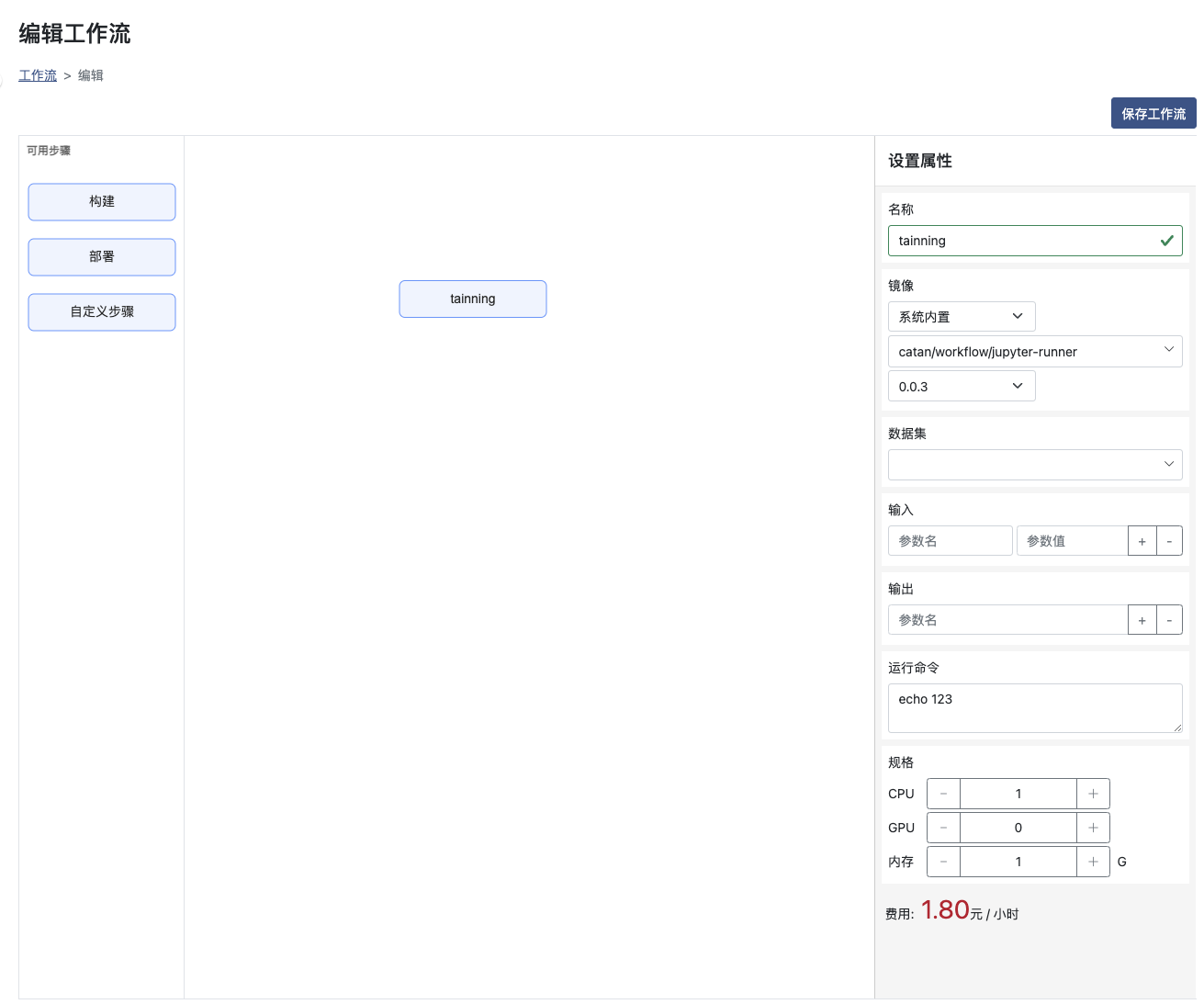This screenshot has width=1204, height=1004.
Task: Open the 0.0.3 version dropdown
Action: tap(961, 387)
